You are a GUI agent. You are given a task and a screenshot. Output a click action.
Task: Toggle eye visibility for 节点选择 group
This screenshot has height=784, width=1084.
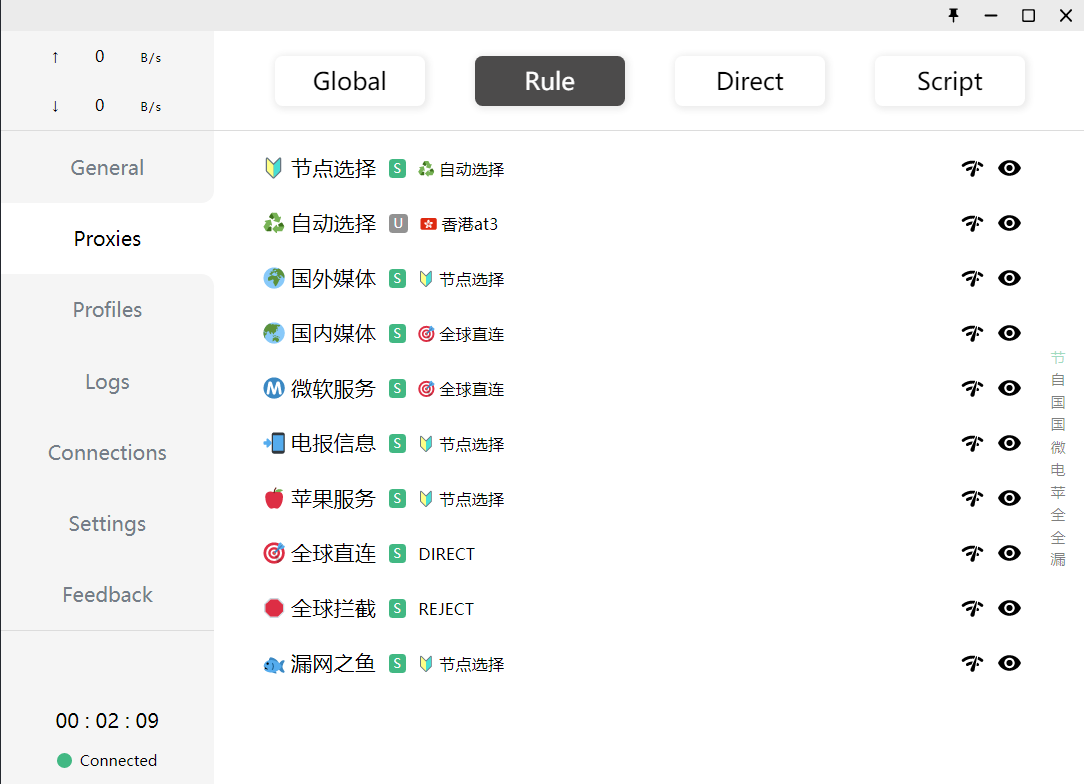pyautogui.click(x=1009, y=168)
